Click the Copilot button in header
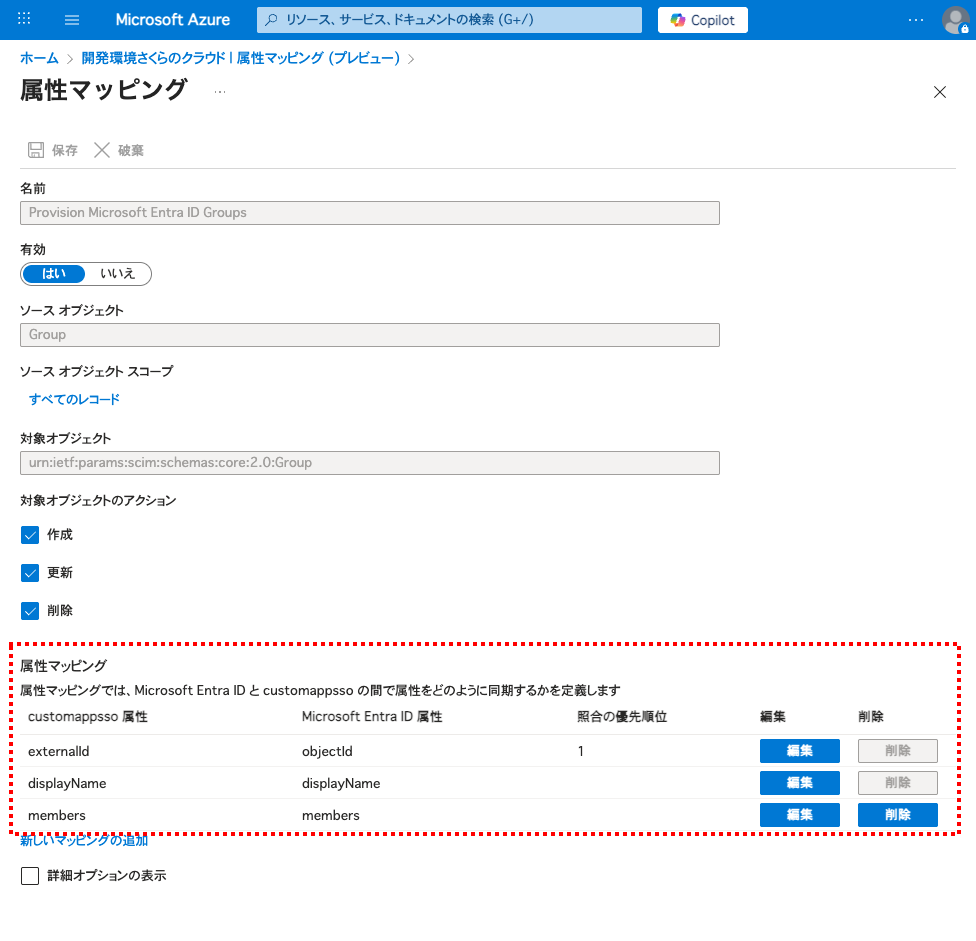976x941 pixels. 703,20
